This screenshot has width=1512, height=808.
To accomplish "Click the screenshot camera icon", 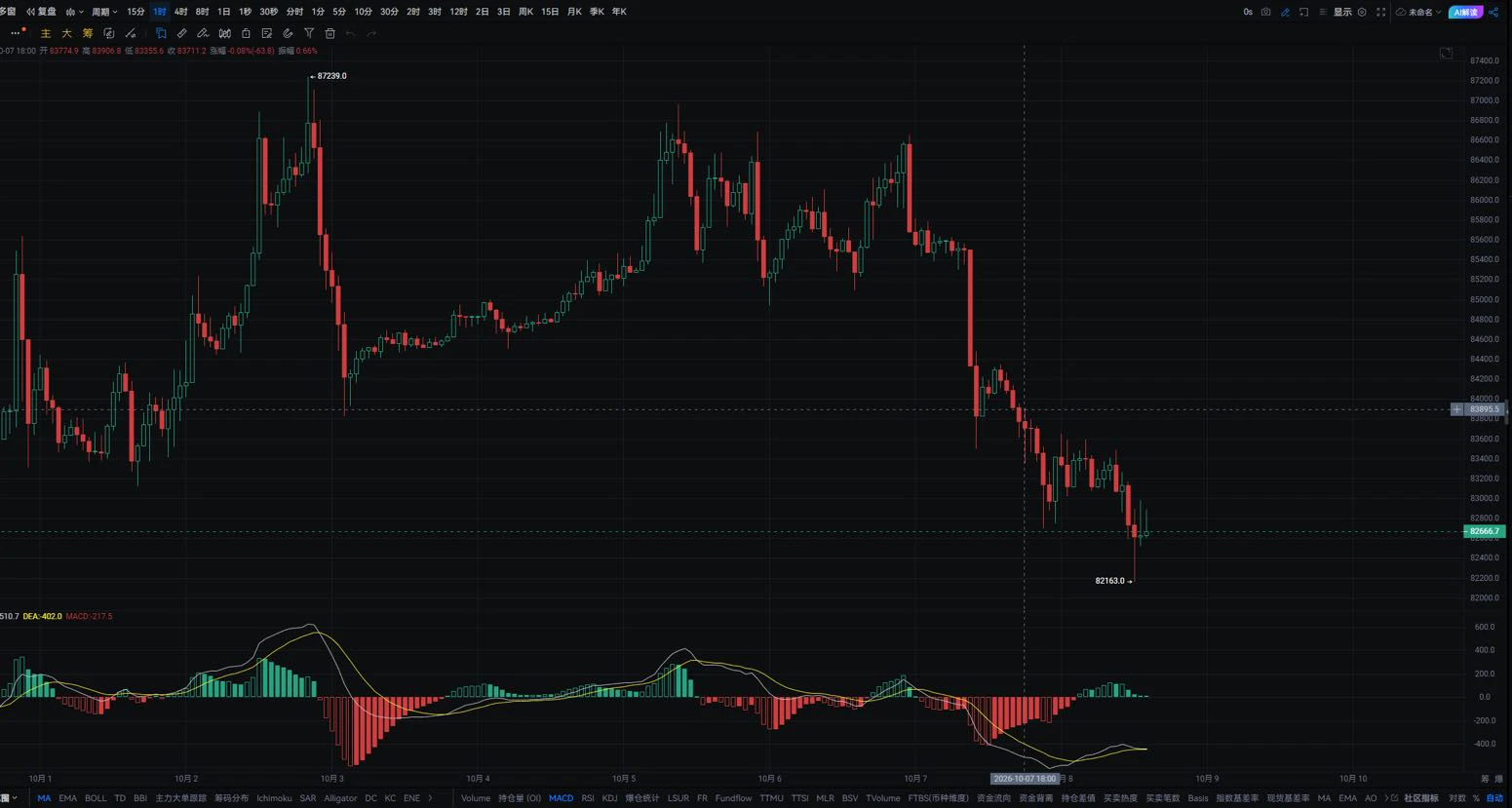I will (1265, 12).
